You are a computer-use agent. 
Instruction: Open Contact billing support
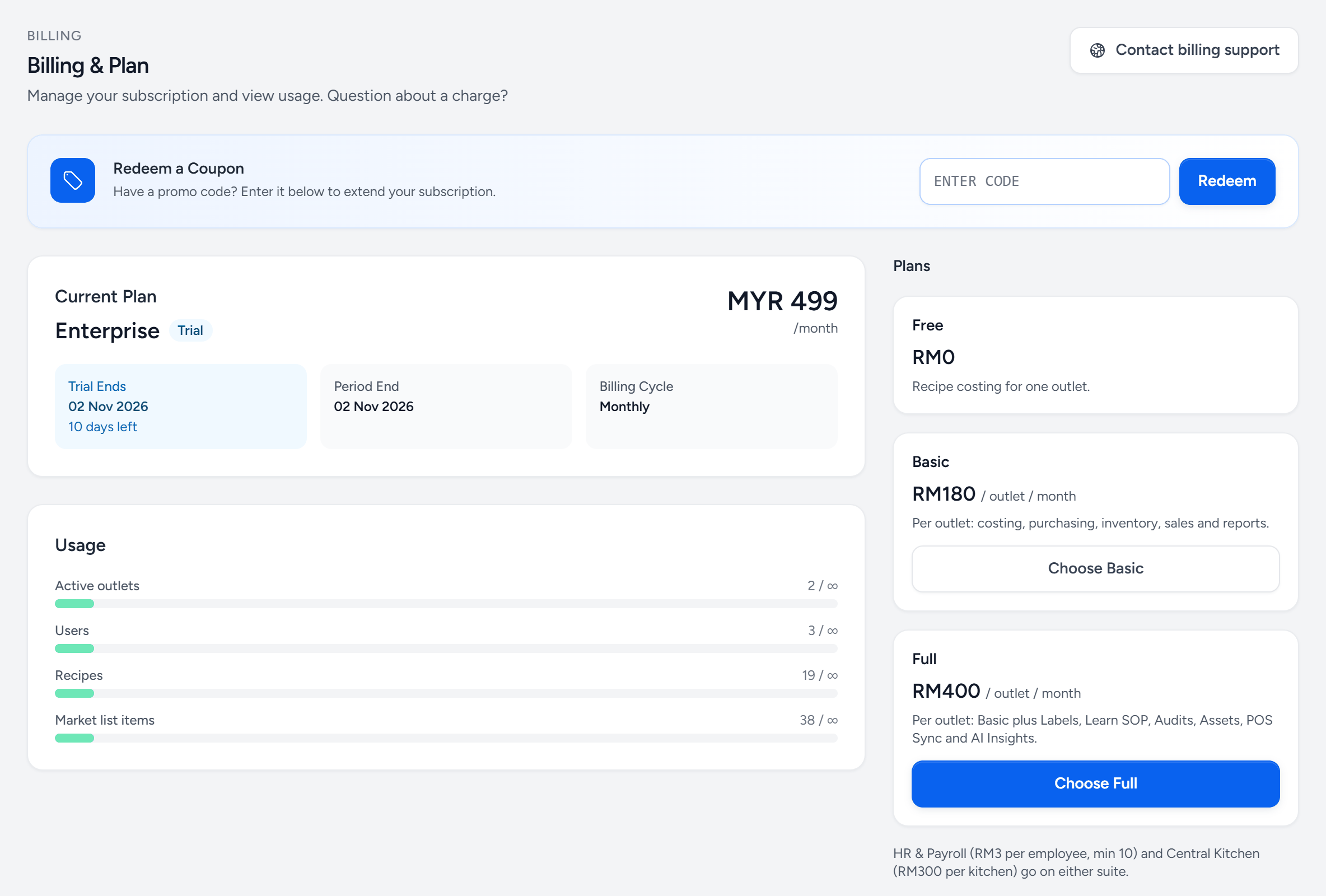point(1184,50)
